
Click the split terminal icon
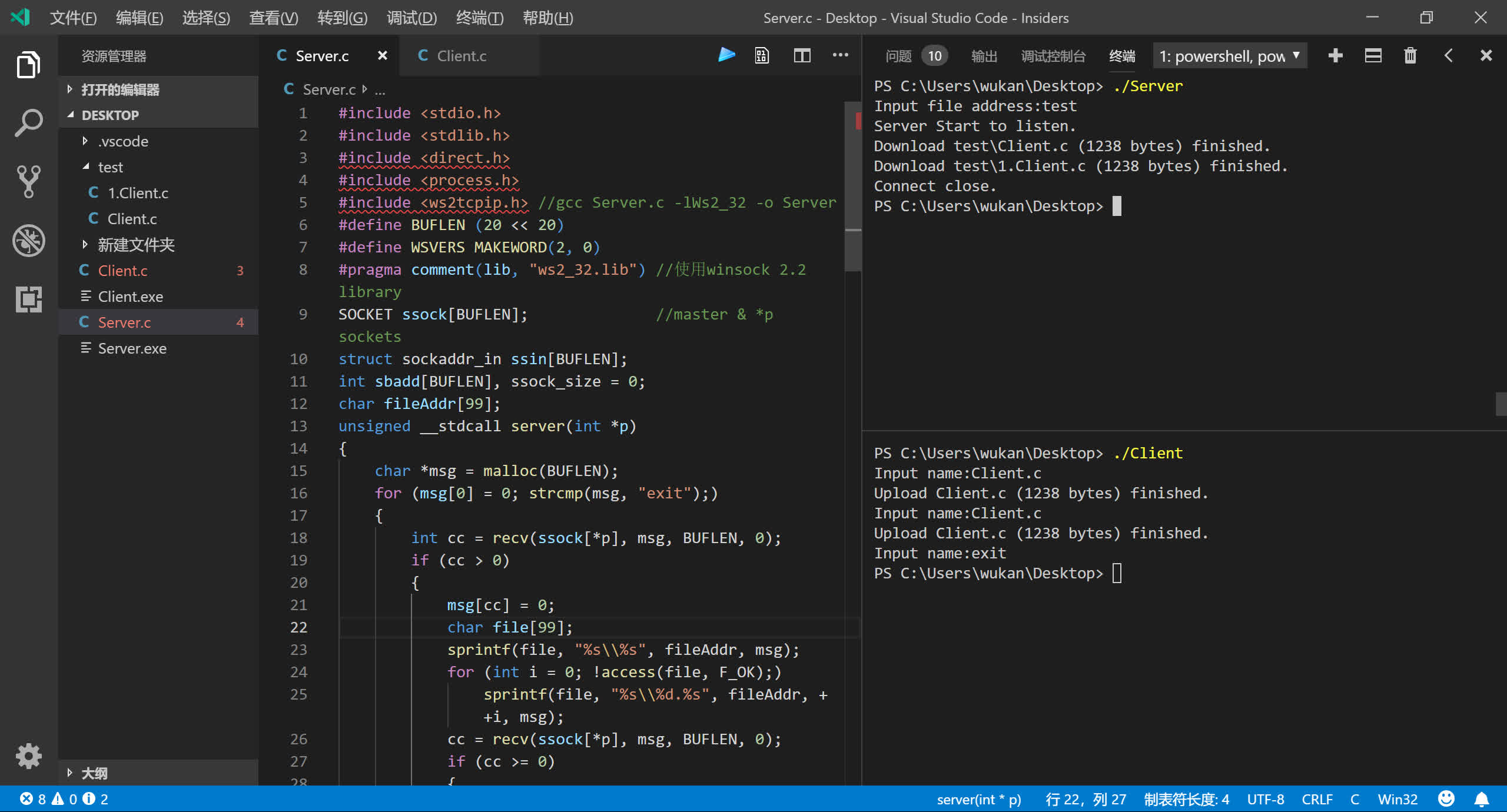[1373, 55]
